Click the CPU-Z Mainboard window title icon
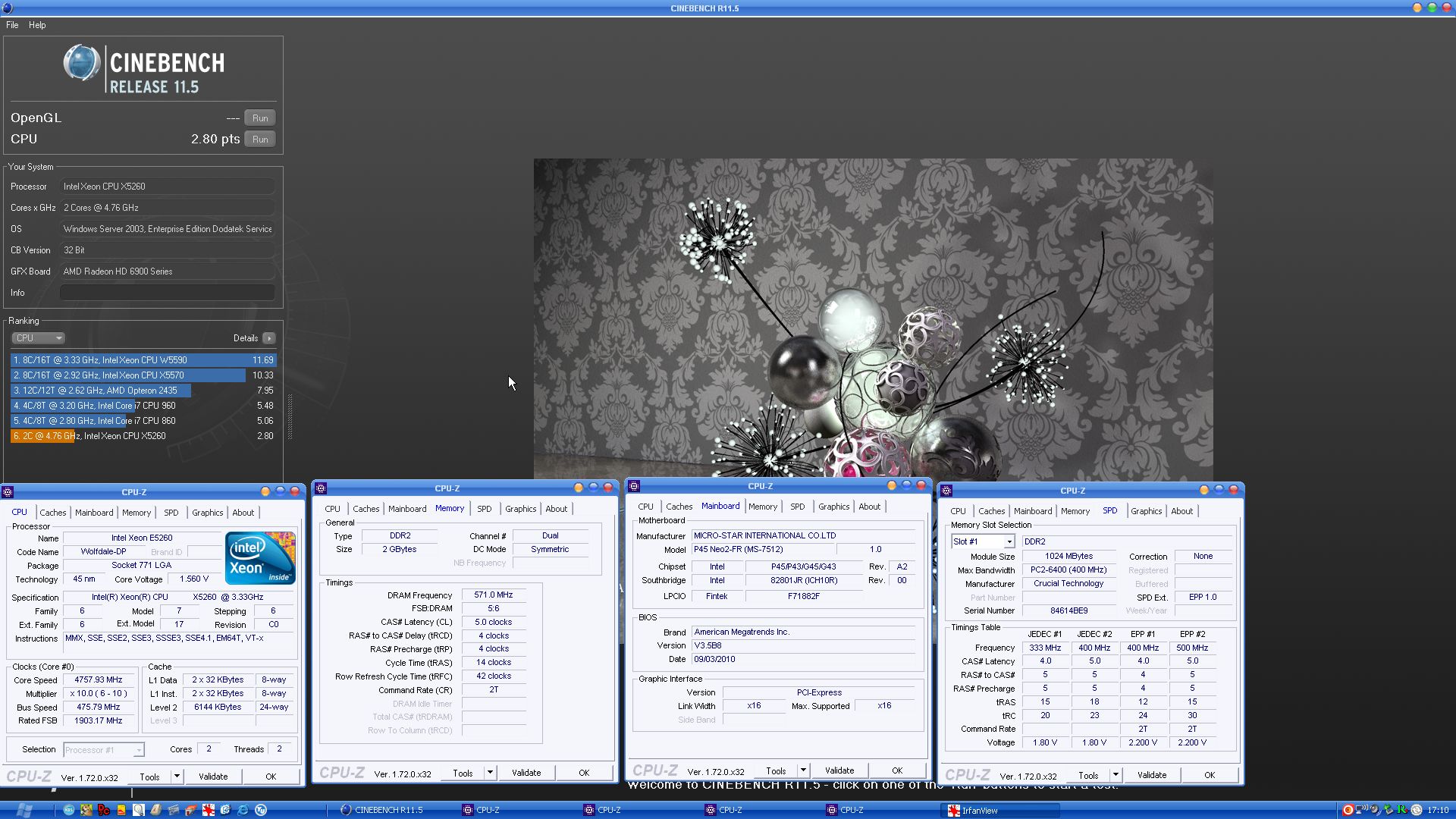 pyautogui.click(x=634, y=486)
